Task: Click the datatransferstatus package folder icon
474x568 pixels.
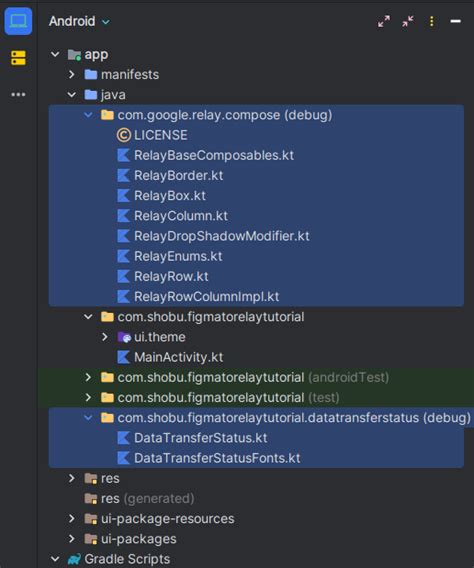Action: pos(107,418)
